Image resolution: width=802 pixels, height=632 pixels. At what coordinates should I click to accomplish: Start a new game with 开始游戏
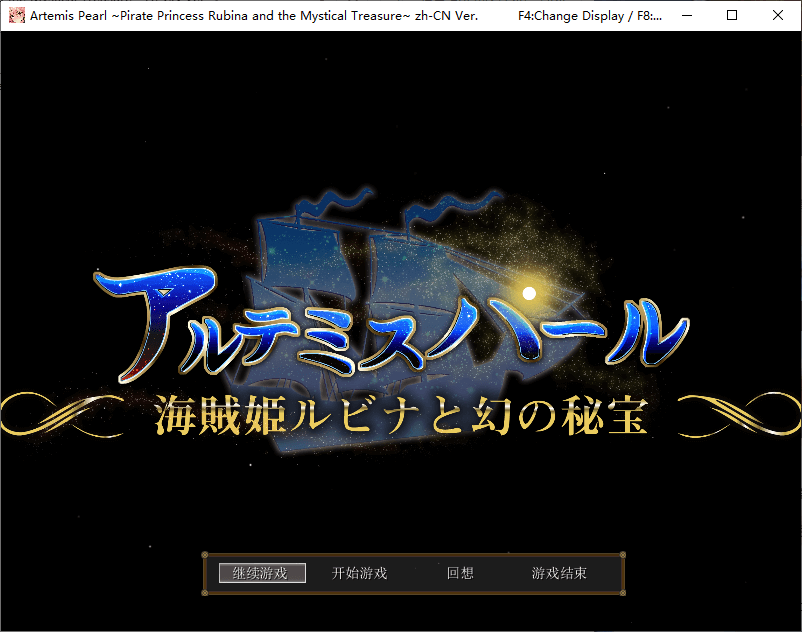[x=359, y=573]
